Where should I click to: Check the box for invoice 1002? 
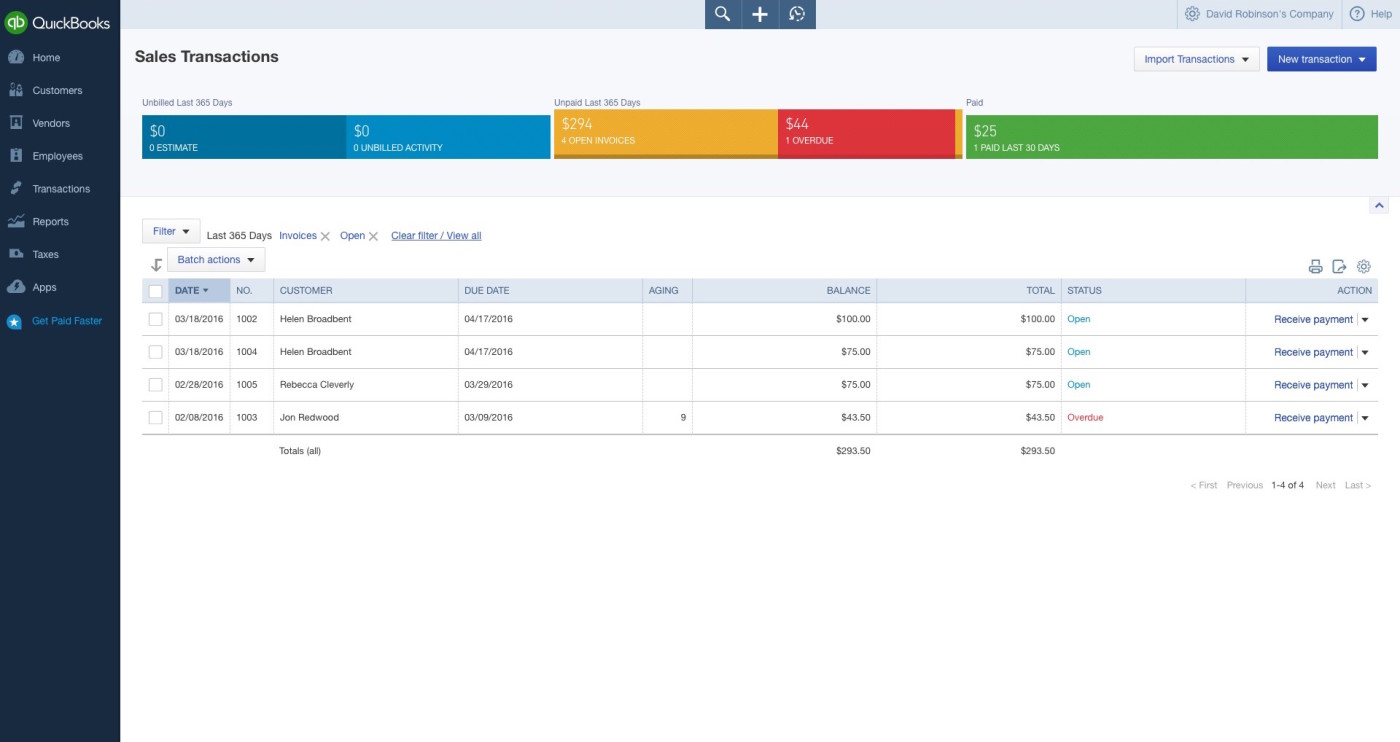coord(155,319)
